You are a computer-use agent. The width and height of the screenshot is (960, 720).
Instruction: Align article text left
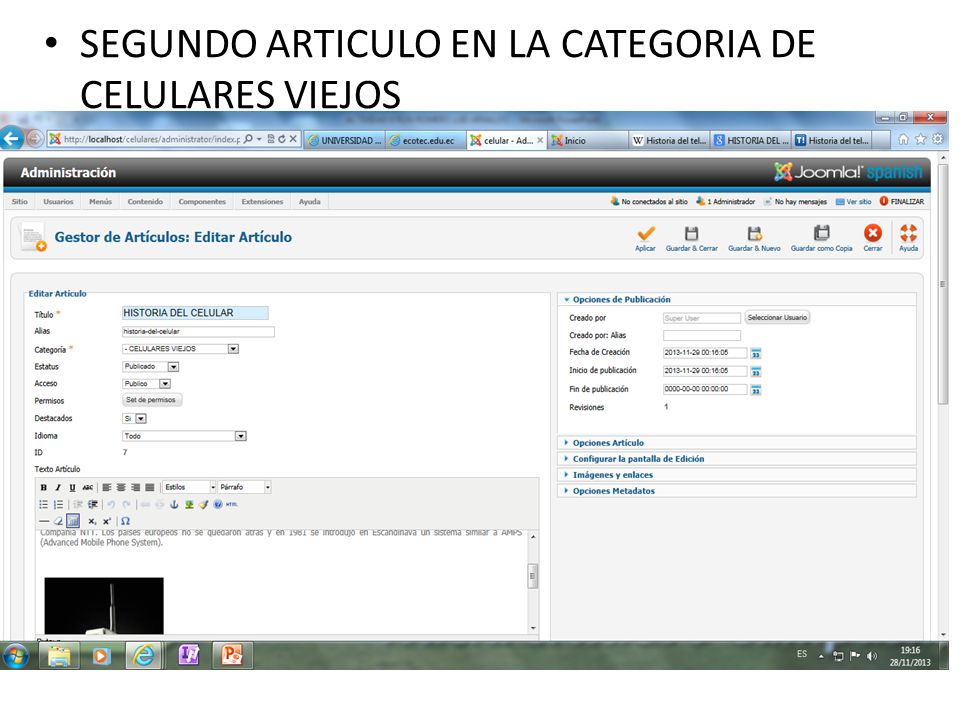tap(107, 487)
